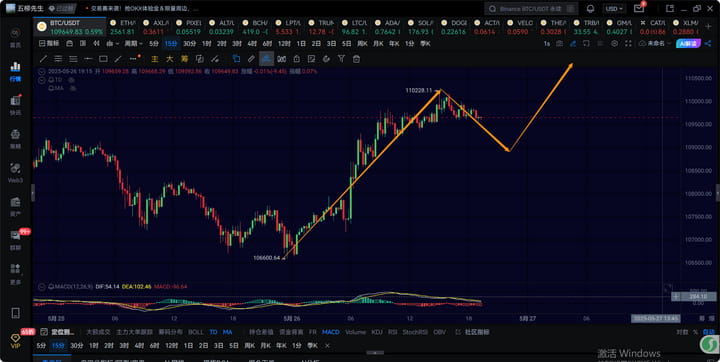Enter fullscreen chart mode

628,44
